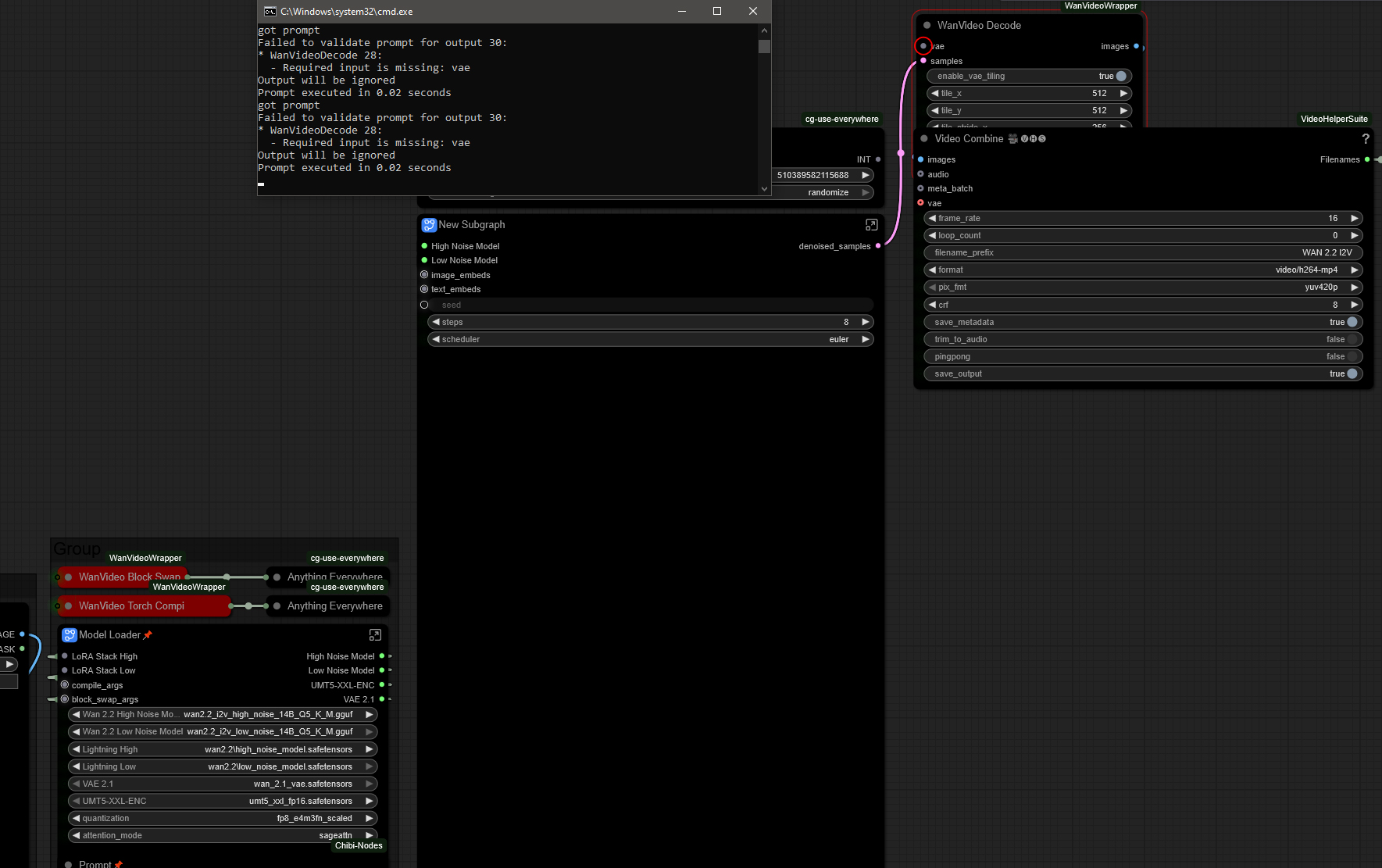Toggle save_output switch

(x=1352, y=373)
